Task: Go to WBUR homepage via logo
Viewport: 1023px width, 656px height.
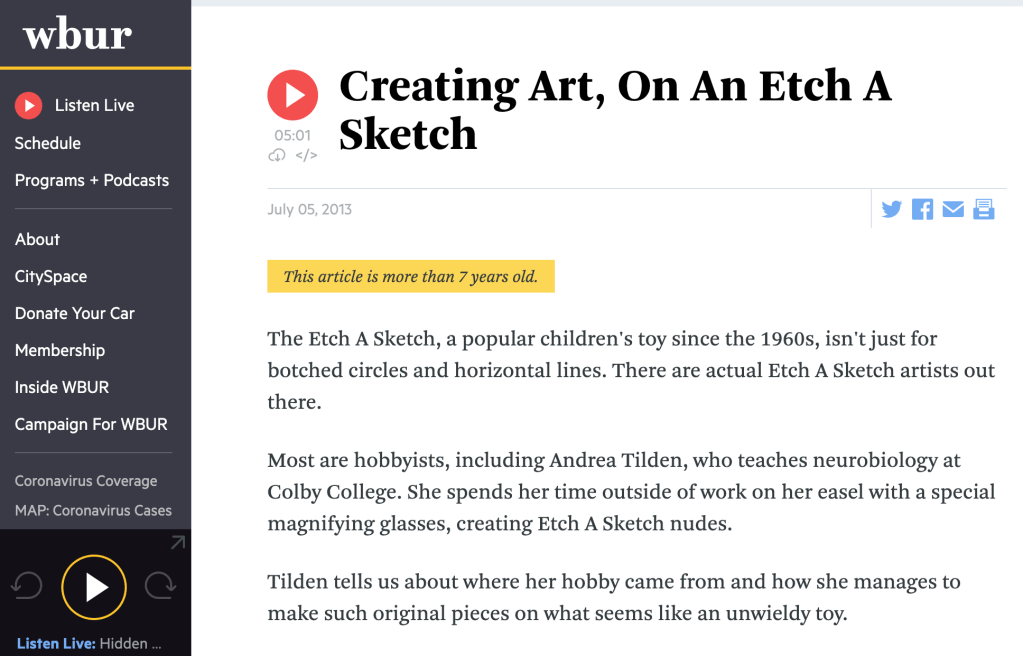Action: pyautogui.click(x=77, y=35)
